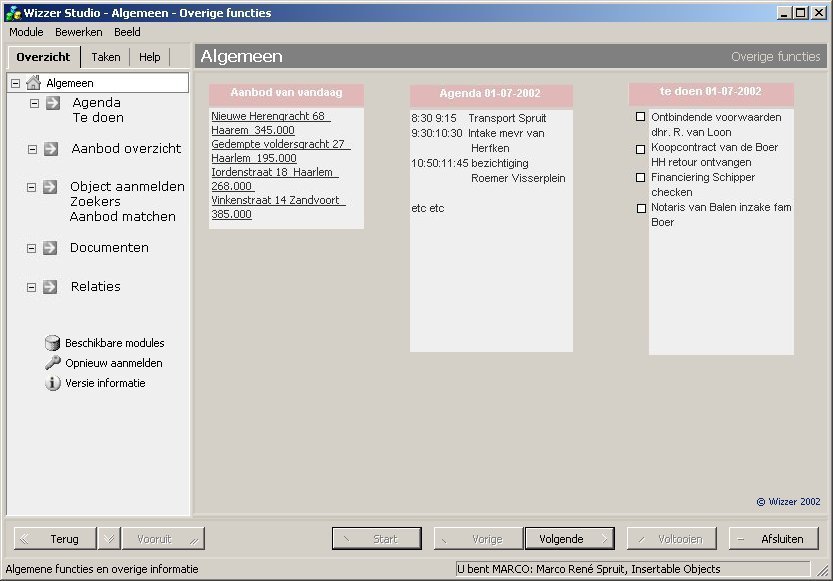
Task: Collapse the Algemeen tree root node
Action: (15, 83)
